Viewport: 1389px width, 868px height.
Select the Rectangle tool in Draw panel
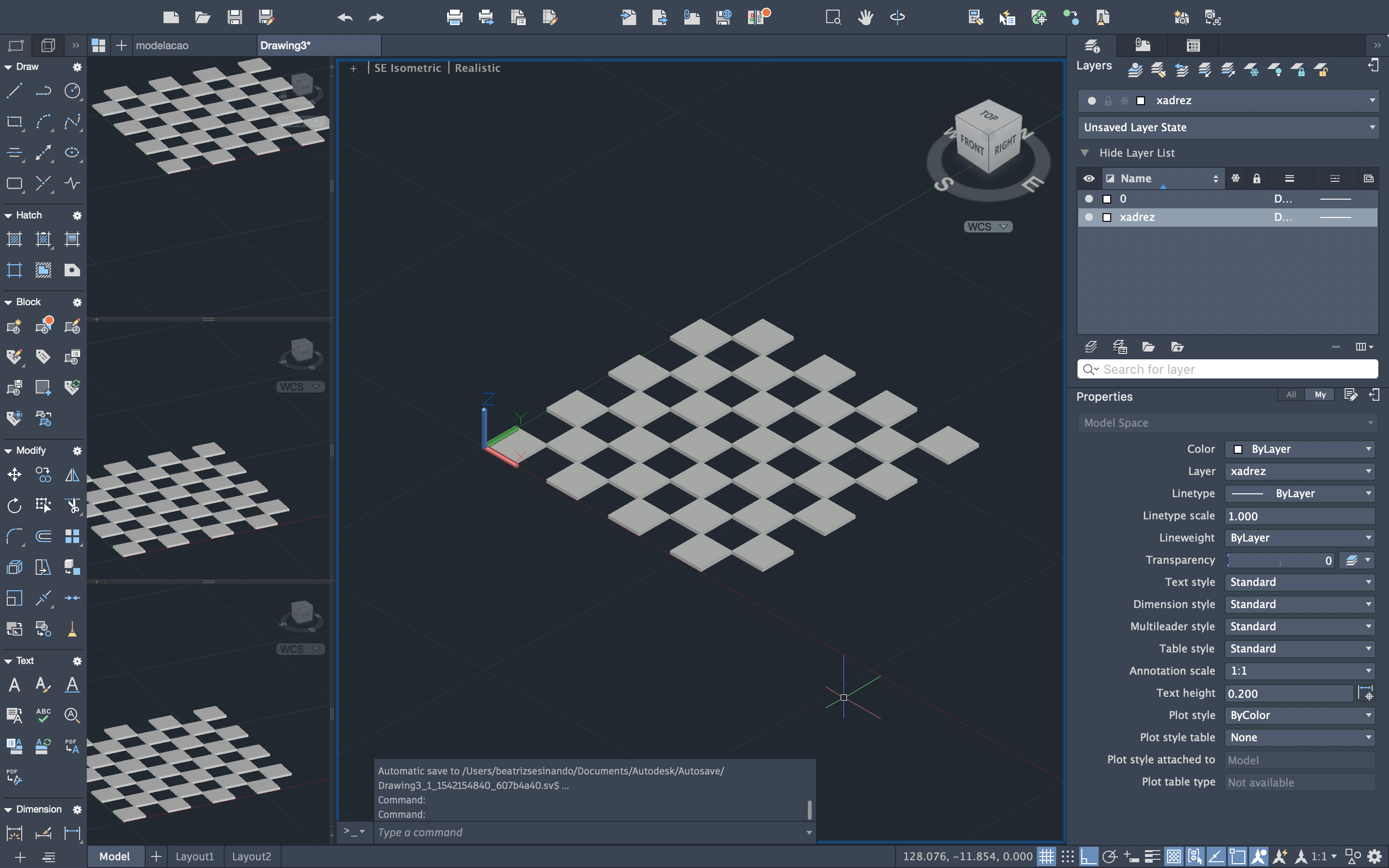(14, 122)
